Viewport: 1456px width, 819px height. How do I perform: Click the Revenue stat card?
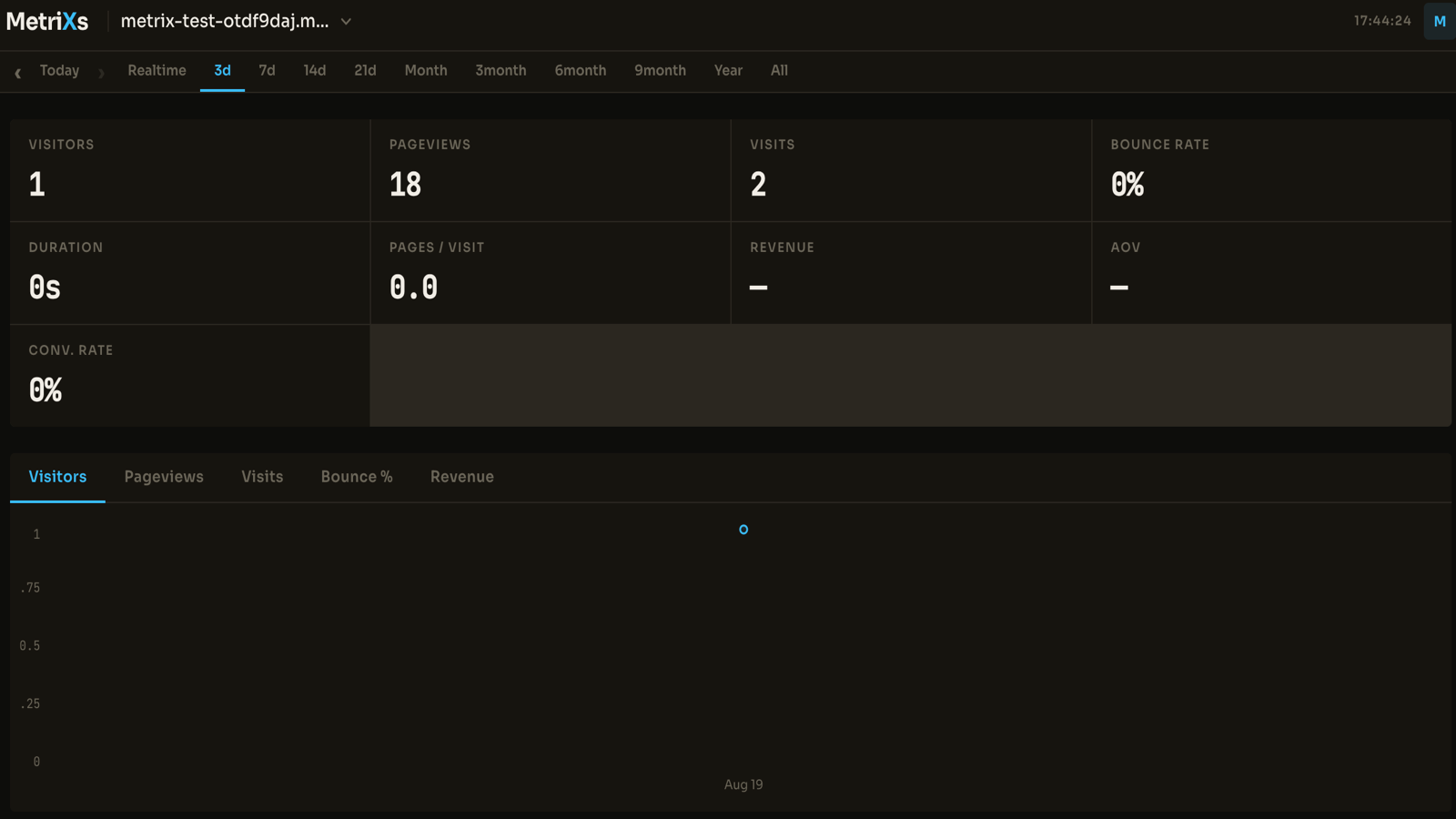coord(911,273)
